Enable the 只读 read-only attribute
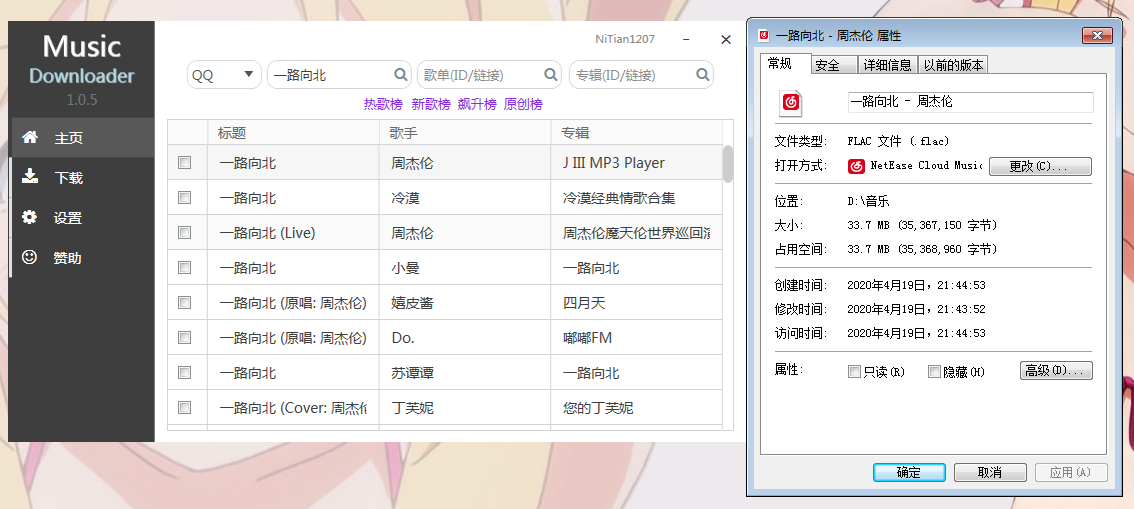The image size is (1134, 509). point(854,372)
